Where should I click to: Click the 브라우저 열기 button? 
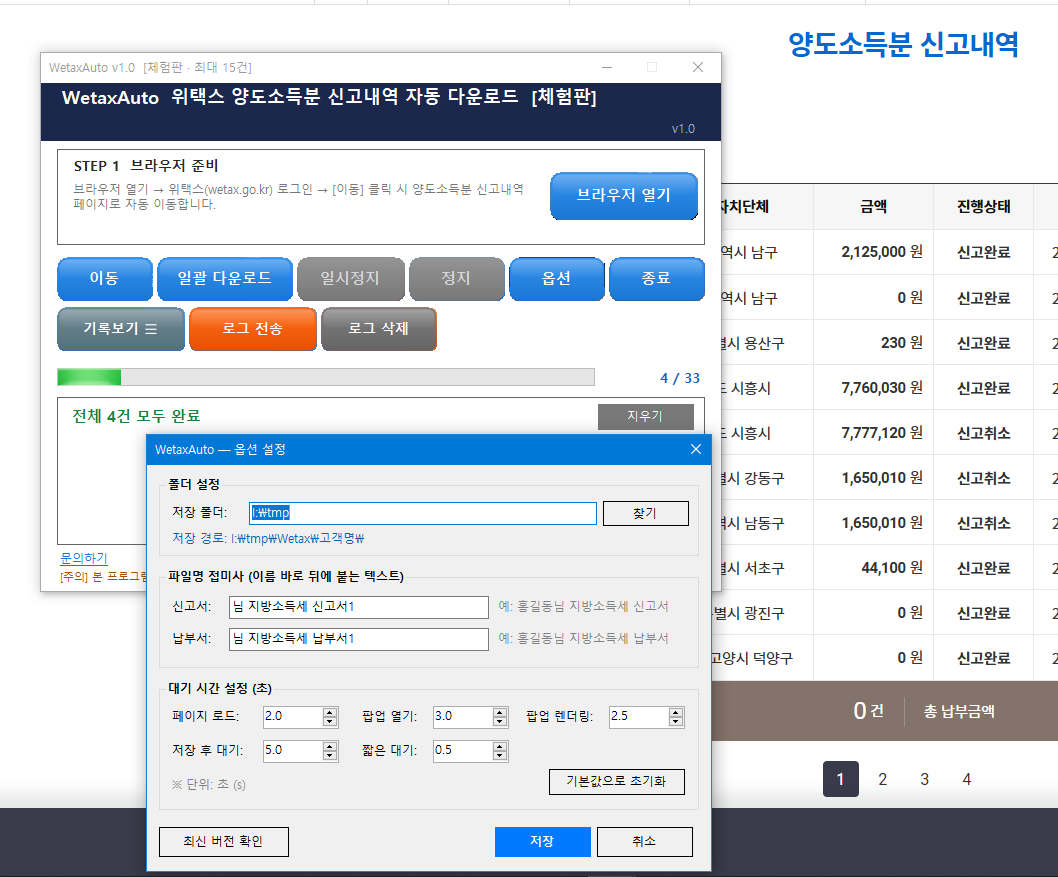pyautogui.click(x=623, y=196)
